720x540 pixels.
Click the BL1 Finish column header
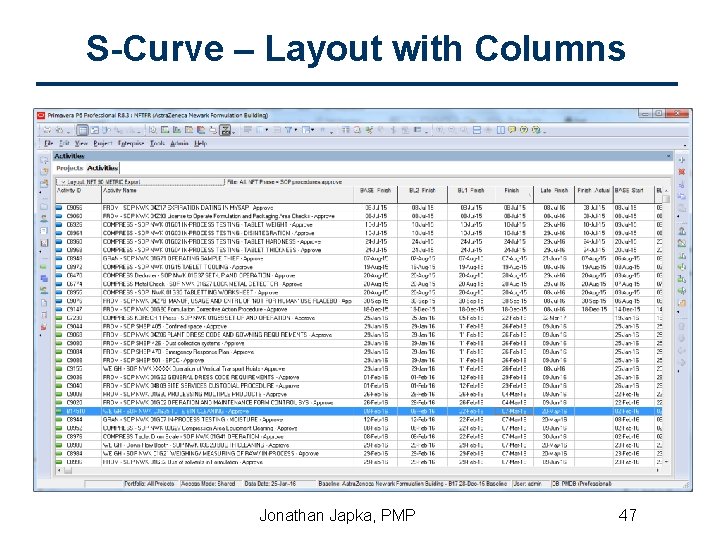point(471,194)
